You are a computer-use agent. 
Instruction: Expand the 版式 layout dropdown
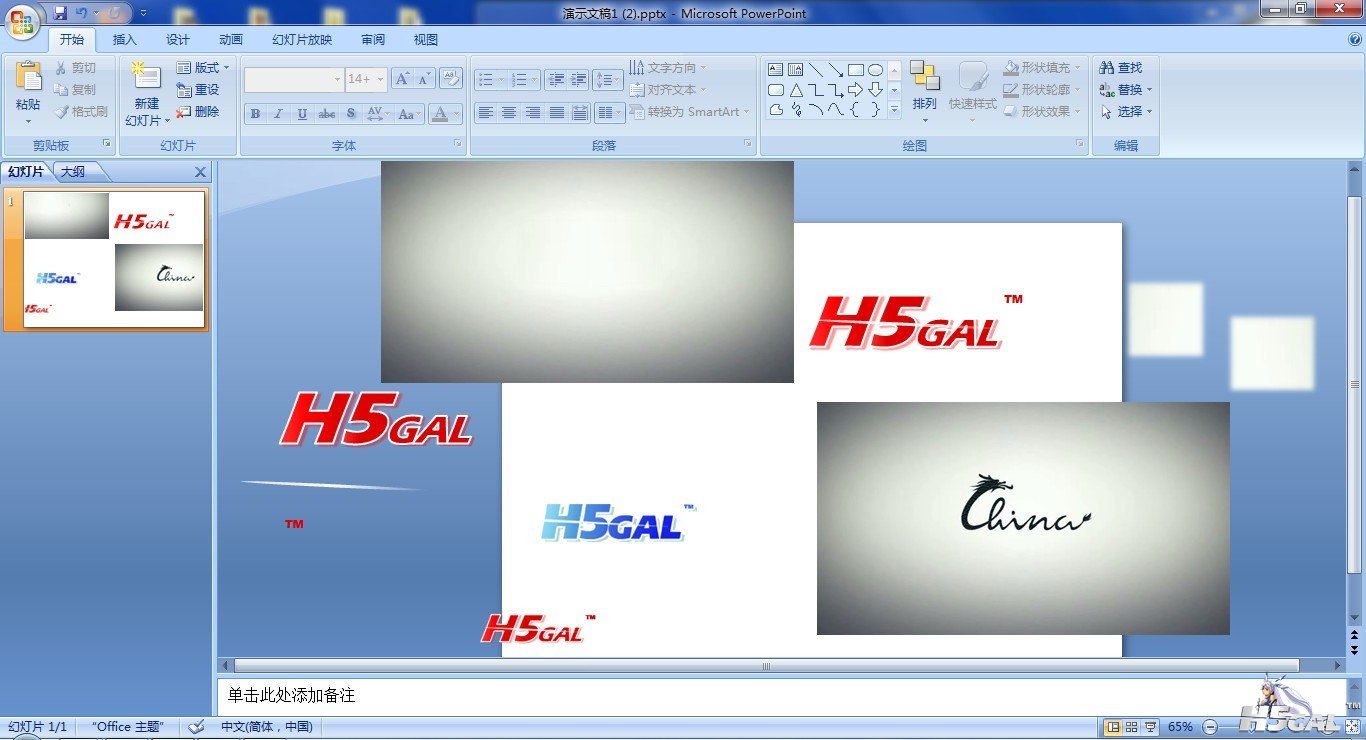coord(203,68)
